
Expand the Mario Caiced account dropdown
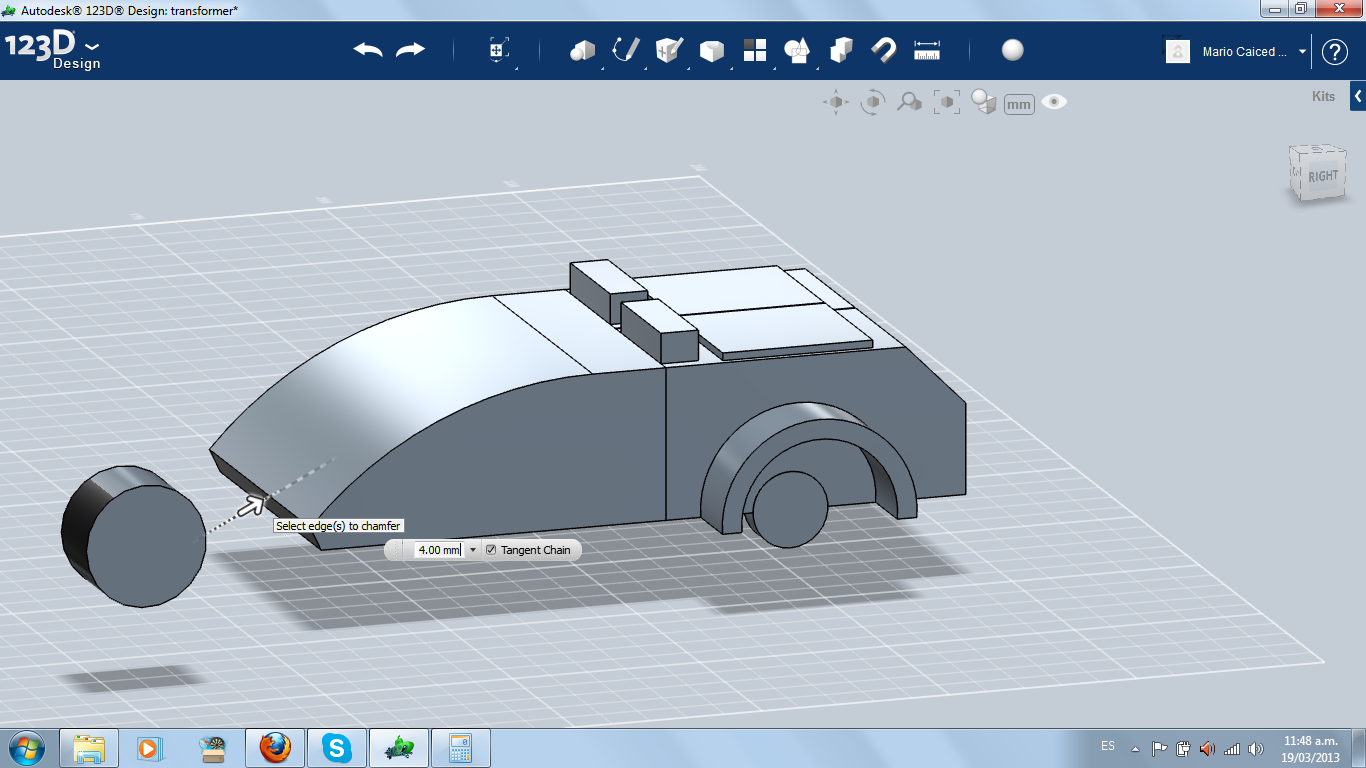tap(1302, 52)
